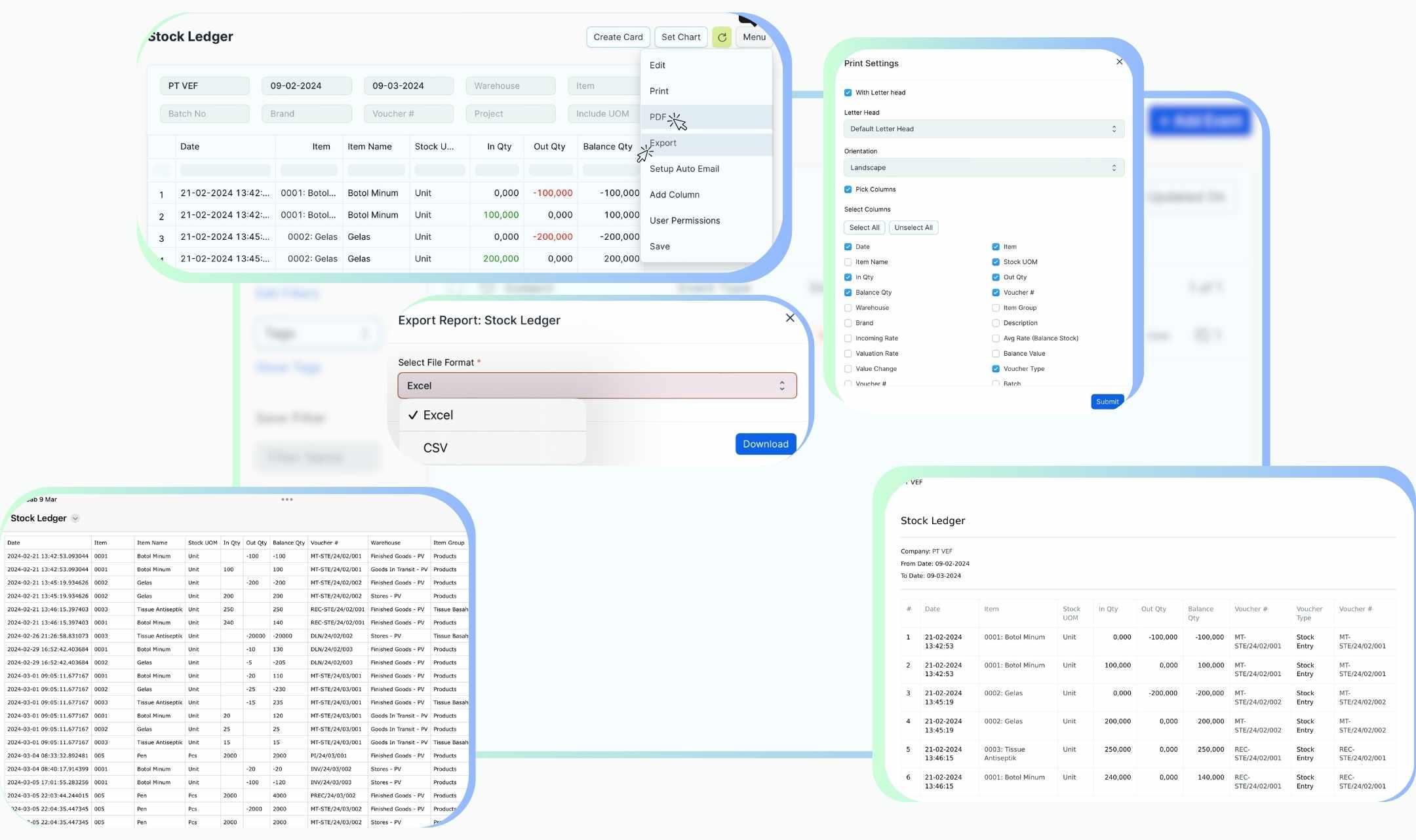Click the three-dot menu above the spreadsheet
Screen dimensions: 1416x840
[x=287, y=499]
